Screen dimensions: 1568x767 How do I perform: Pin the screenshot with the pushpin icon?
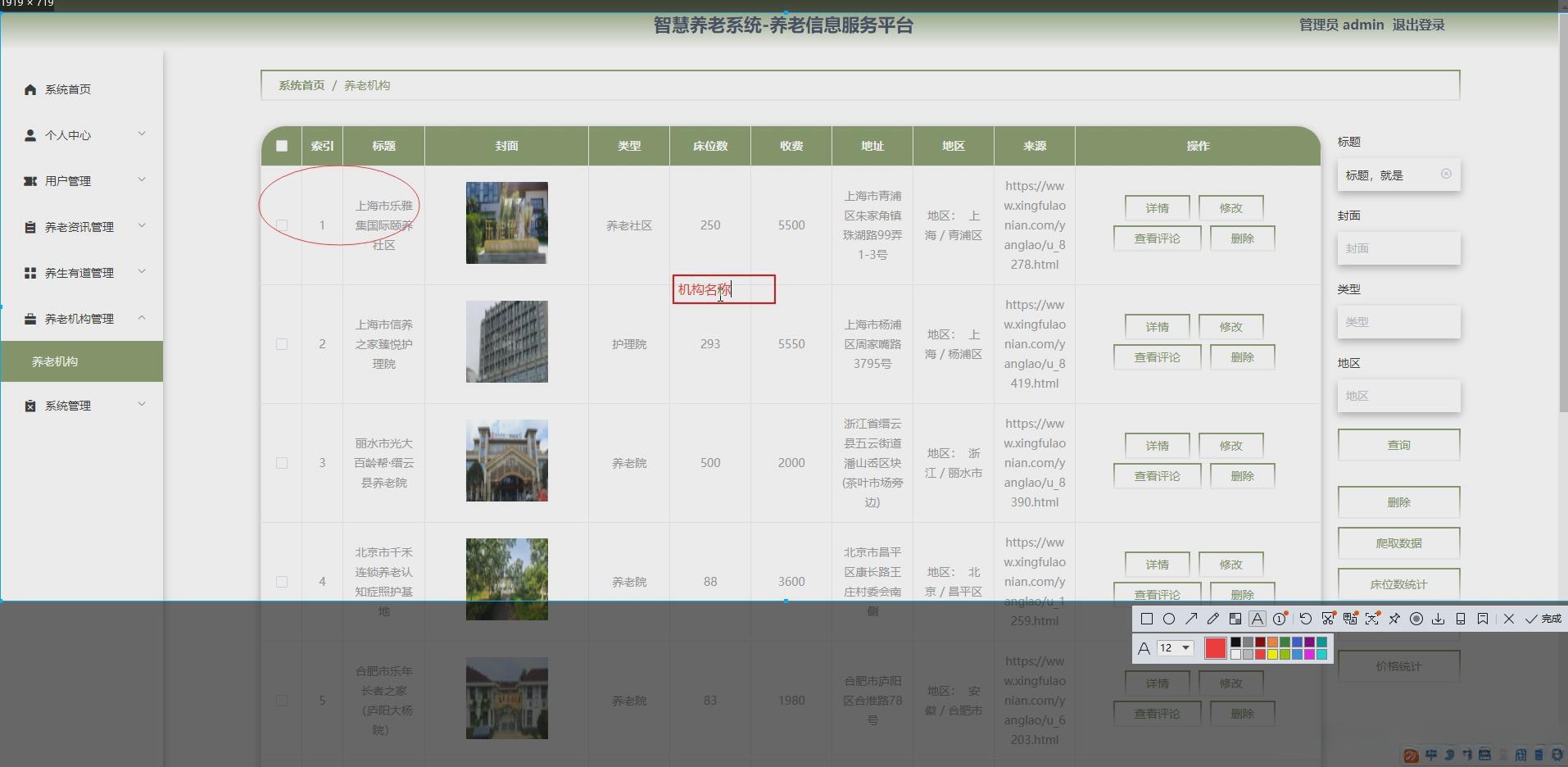1394,619
